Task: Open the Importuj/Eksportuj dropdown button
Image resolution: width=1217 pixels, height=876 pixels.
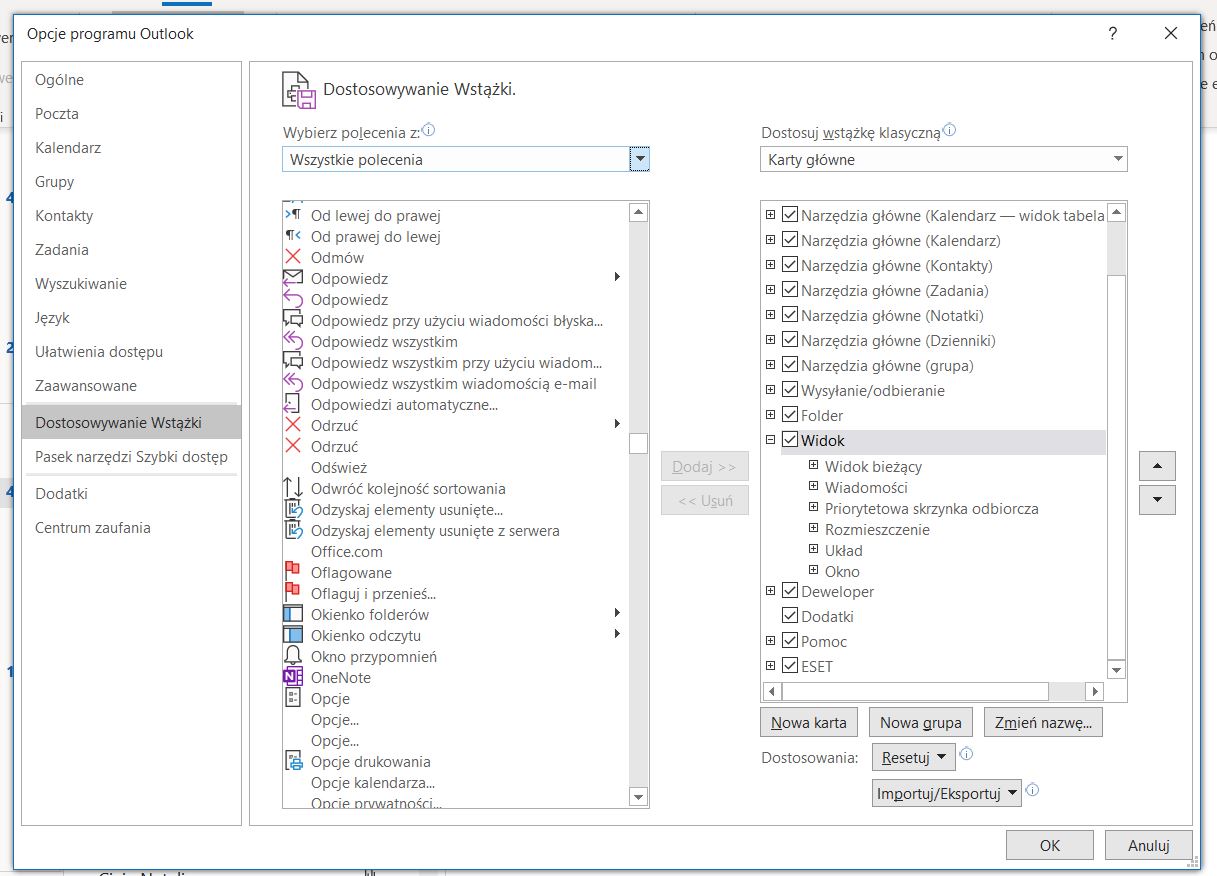Action: [947, 793]
